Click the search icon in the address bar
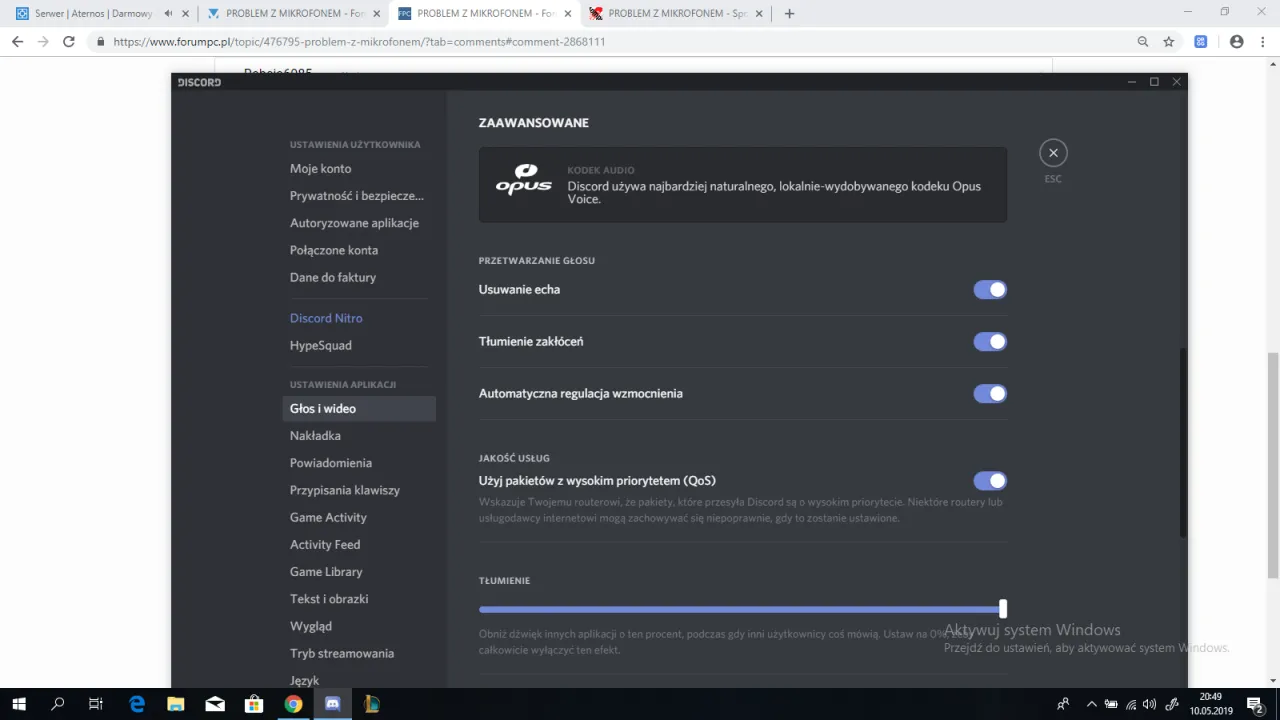The height and width of the screenshot is (720, 1280). pos(1143,42)
